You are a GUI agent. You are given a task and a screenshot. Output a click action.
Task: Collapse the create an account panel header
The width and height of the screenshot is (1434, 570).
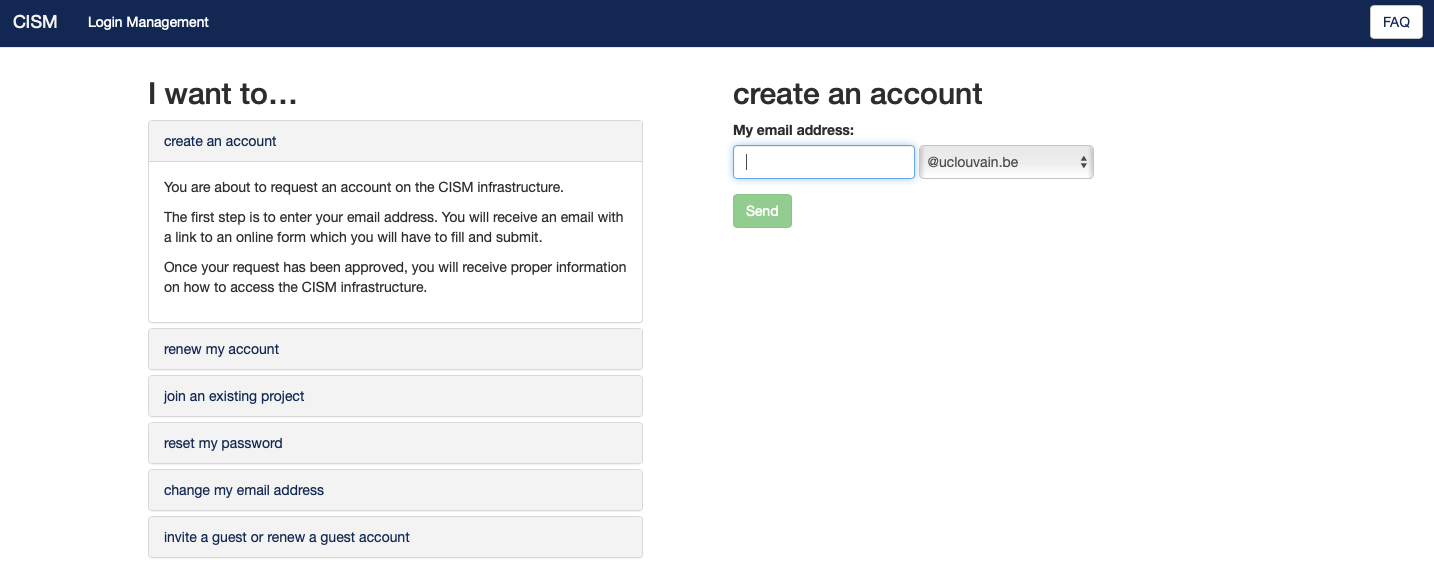point(395,141)
